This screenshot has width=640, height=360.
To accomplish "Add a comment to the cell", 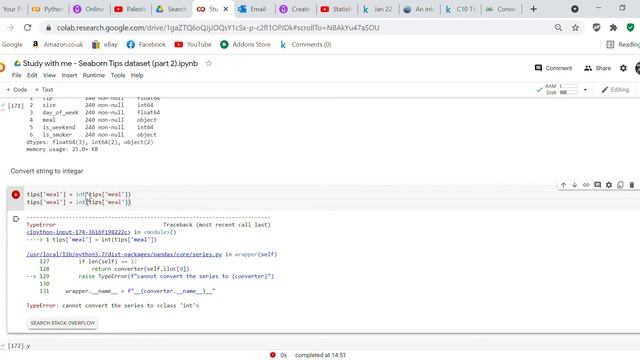I will pyautogui.click(x=598, y=185).
